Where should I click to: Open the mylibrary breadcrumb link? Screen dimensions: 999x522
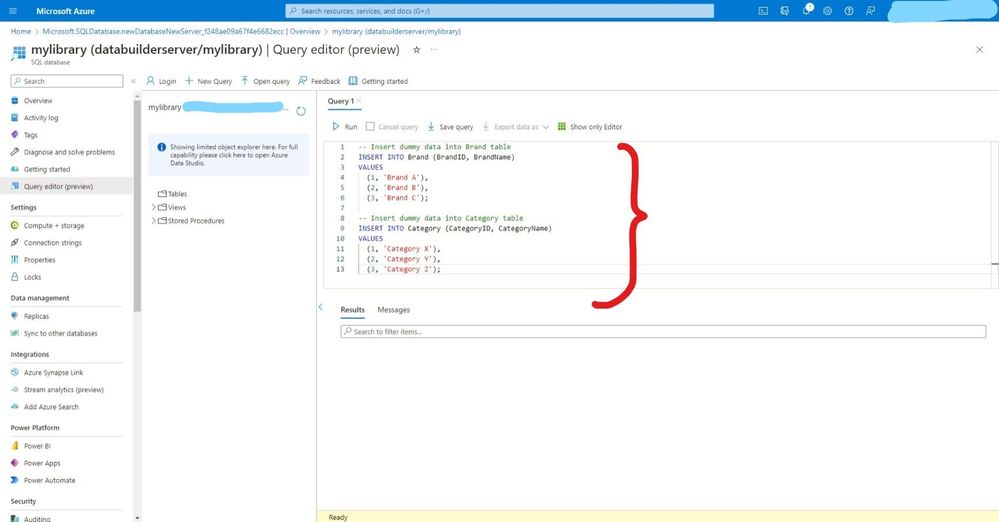pyautogui.click(x=396, y=31)
